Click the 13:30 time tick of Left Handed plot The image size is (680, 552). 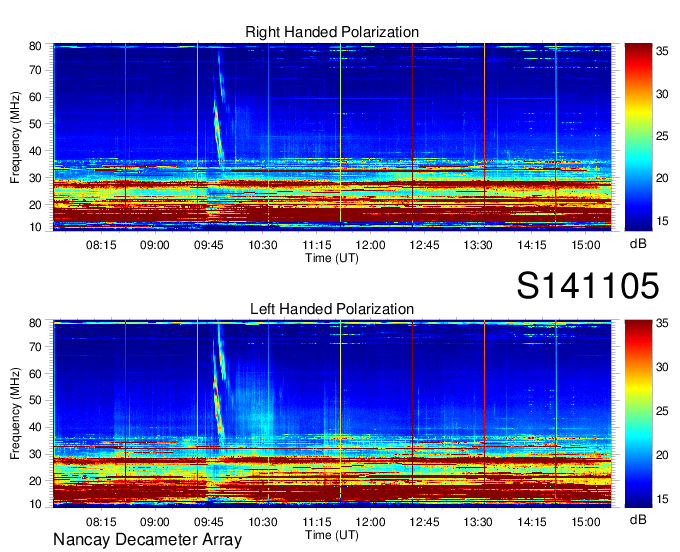point(478,522)
